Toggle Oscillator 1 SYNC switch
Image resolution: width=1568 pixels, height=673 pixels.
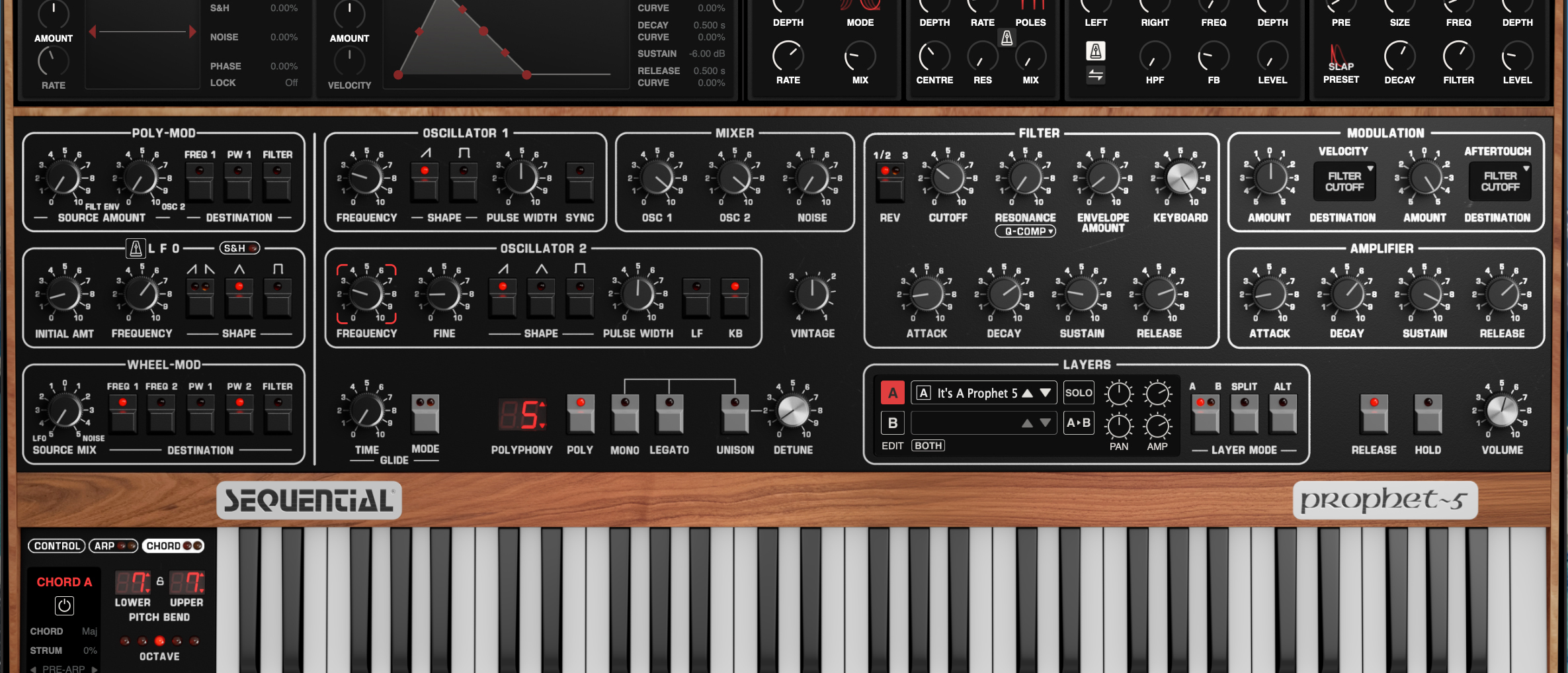tap(580, 181)
